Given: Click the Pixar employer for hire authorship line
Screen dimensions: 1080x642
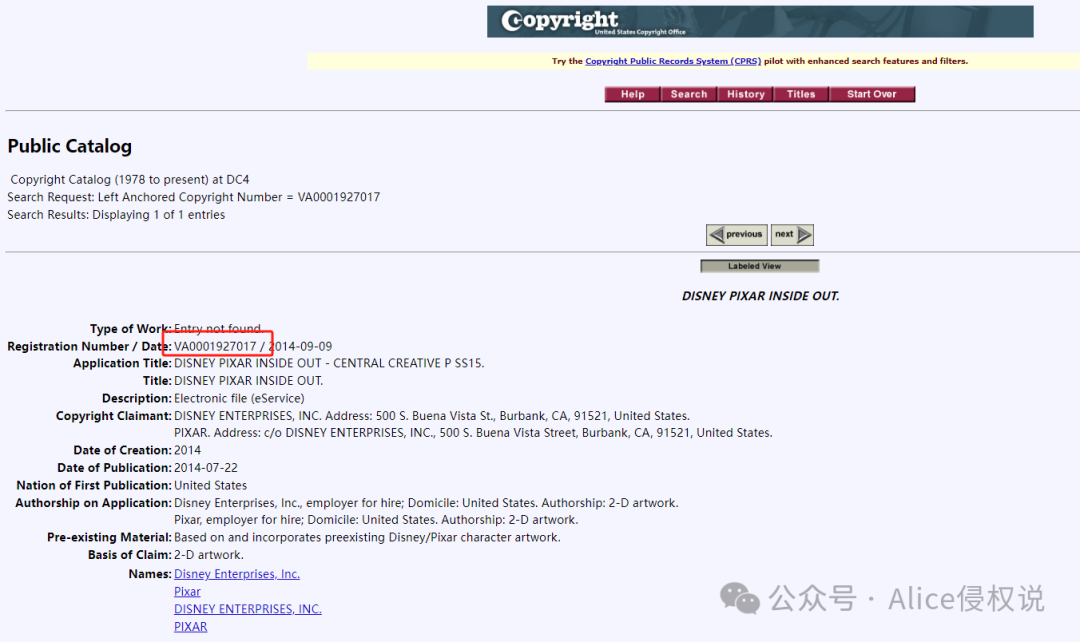Looking at the screenshot, I should point(376,519).
